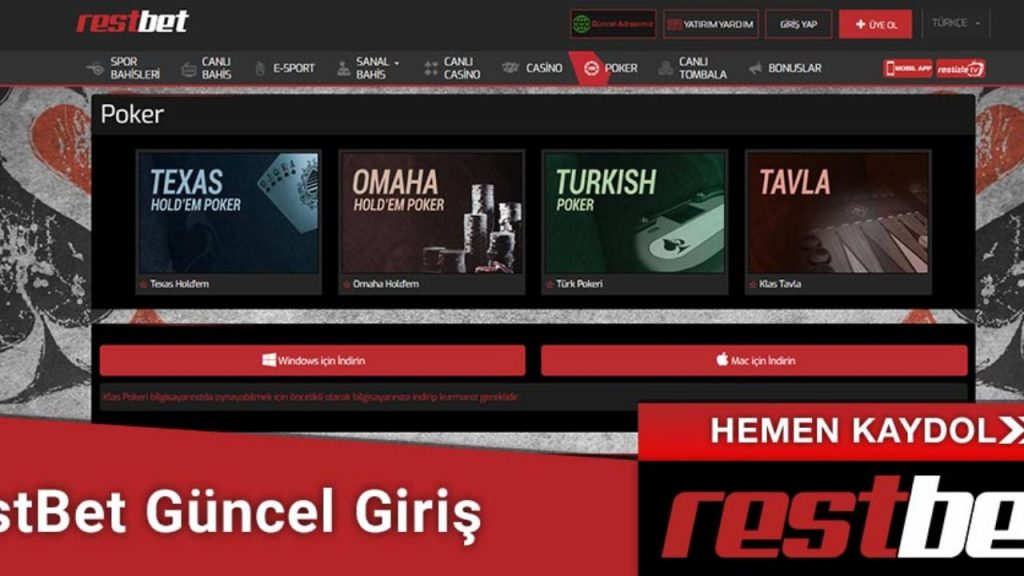Click the balls icon beside Canlı Tombala
Image resolution: width=1024 pixels, height=576 pixels.
coord(665,68)
